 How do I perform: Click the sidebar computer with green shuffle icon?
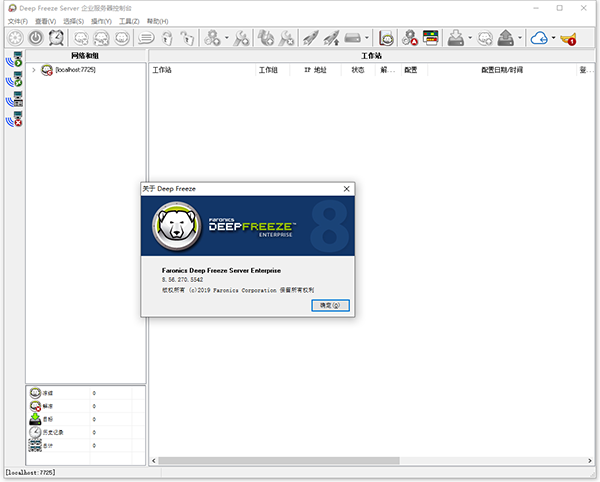(15, 79)
